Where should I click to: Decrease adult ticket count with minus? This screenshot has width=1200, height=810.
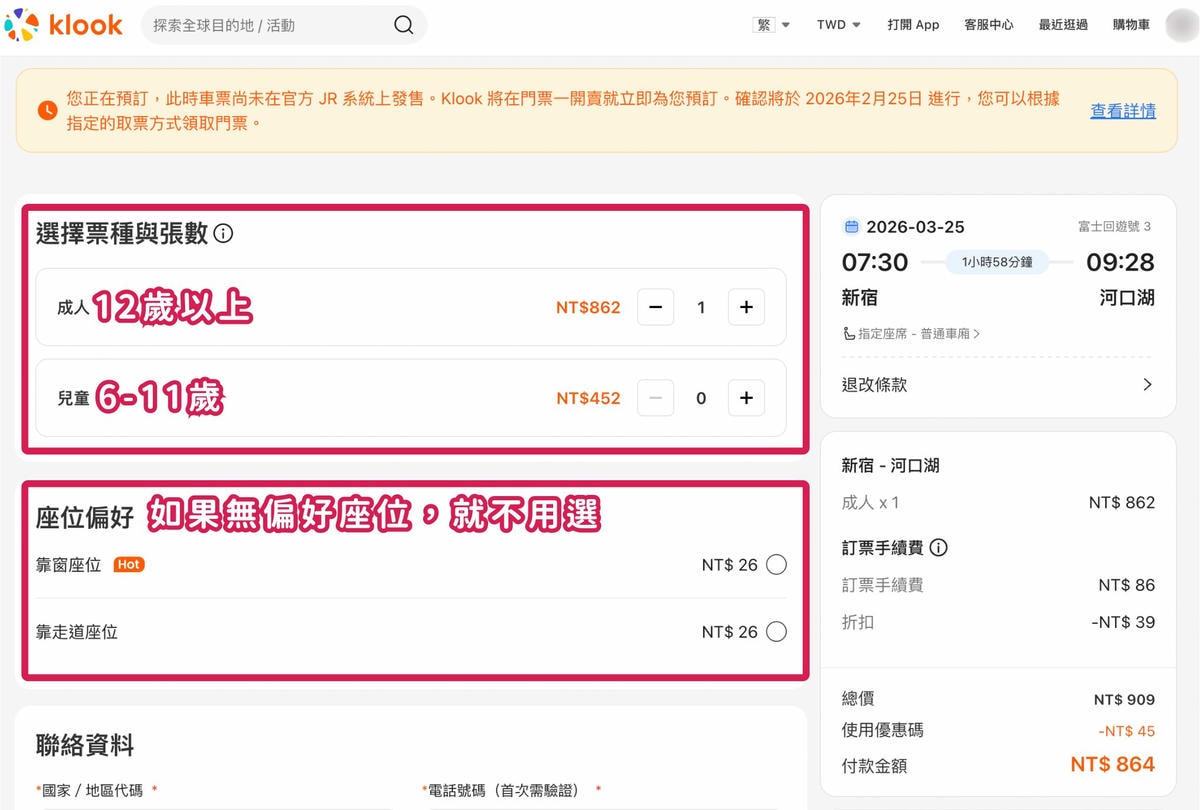[x=655, y=308]
